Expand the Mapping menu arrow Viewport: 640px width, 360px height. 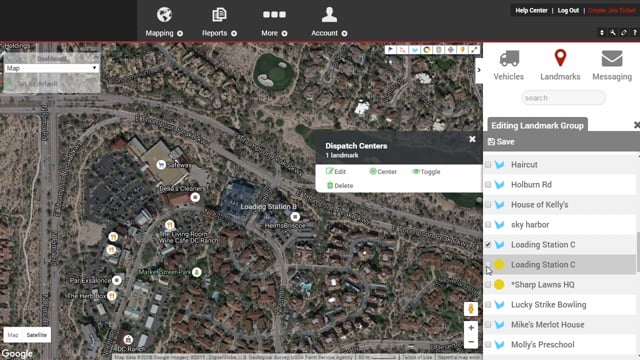point(180,33)
